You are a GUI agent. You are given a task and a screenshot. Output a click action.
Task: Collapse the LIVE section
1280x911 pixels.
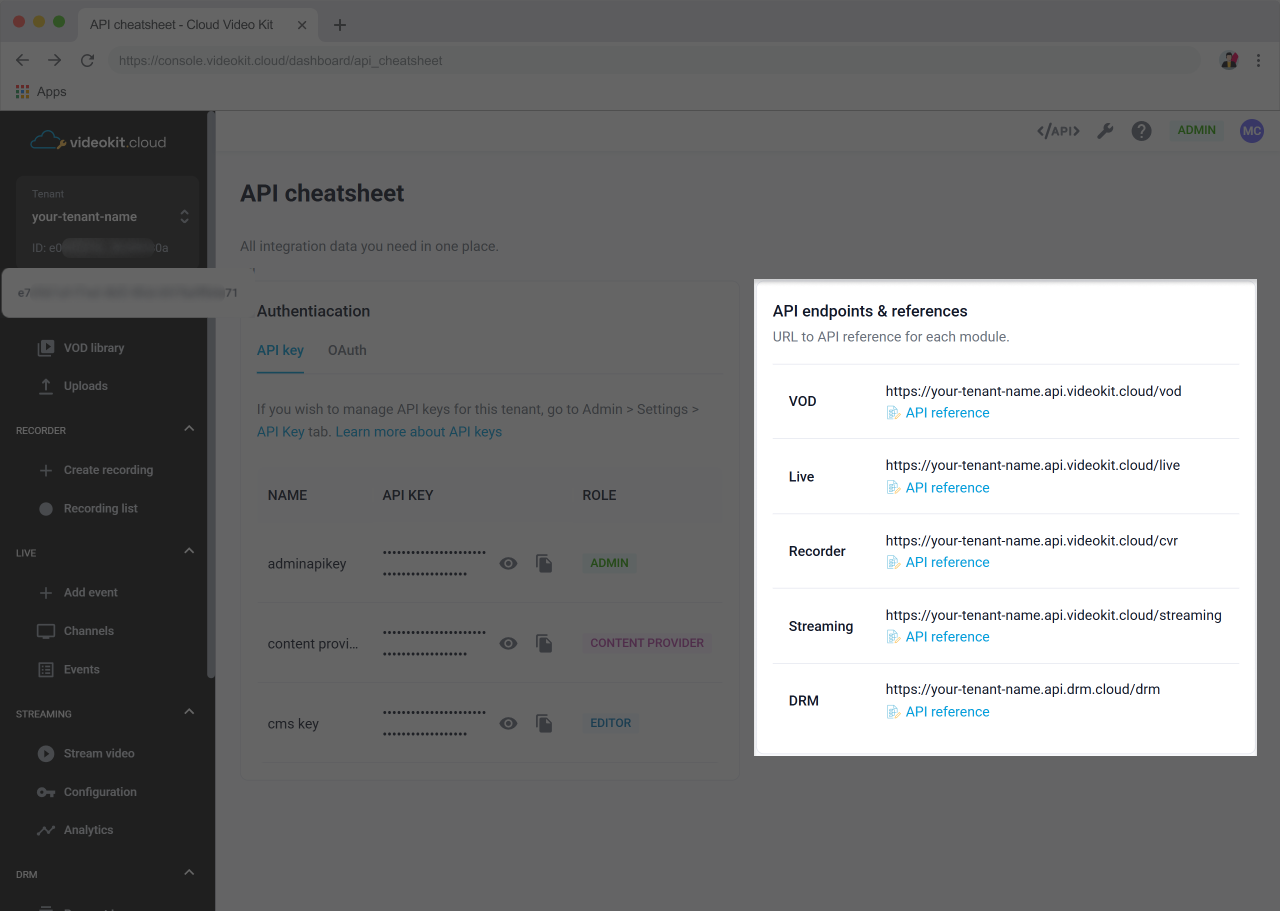click(189, 552)
